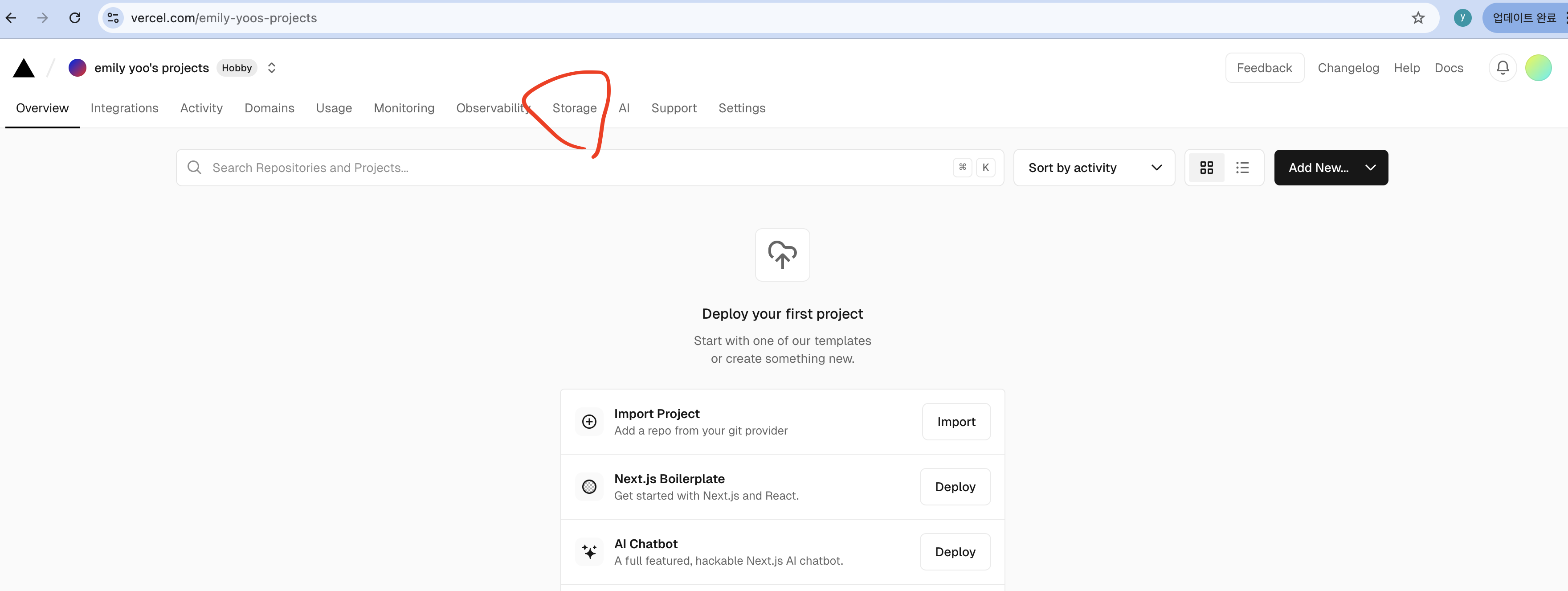Click the Import button for Import Project
Screen dimensions: 1568x591
click(955, 422)
